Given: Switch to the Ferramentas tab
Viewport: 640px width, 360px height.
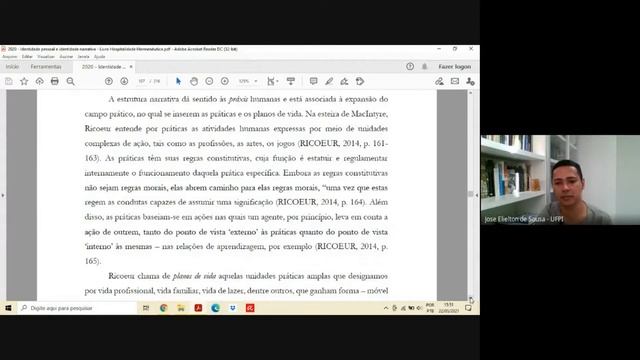Looking at the screenshot, I should (46, 67).
